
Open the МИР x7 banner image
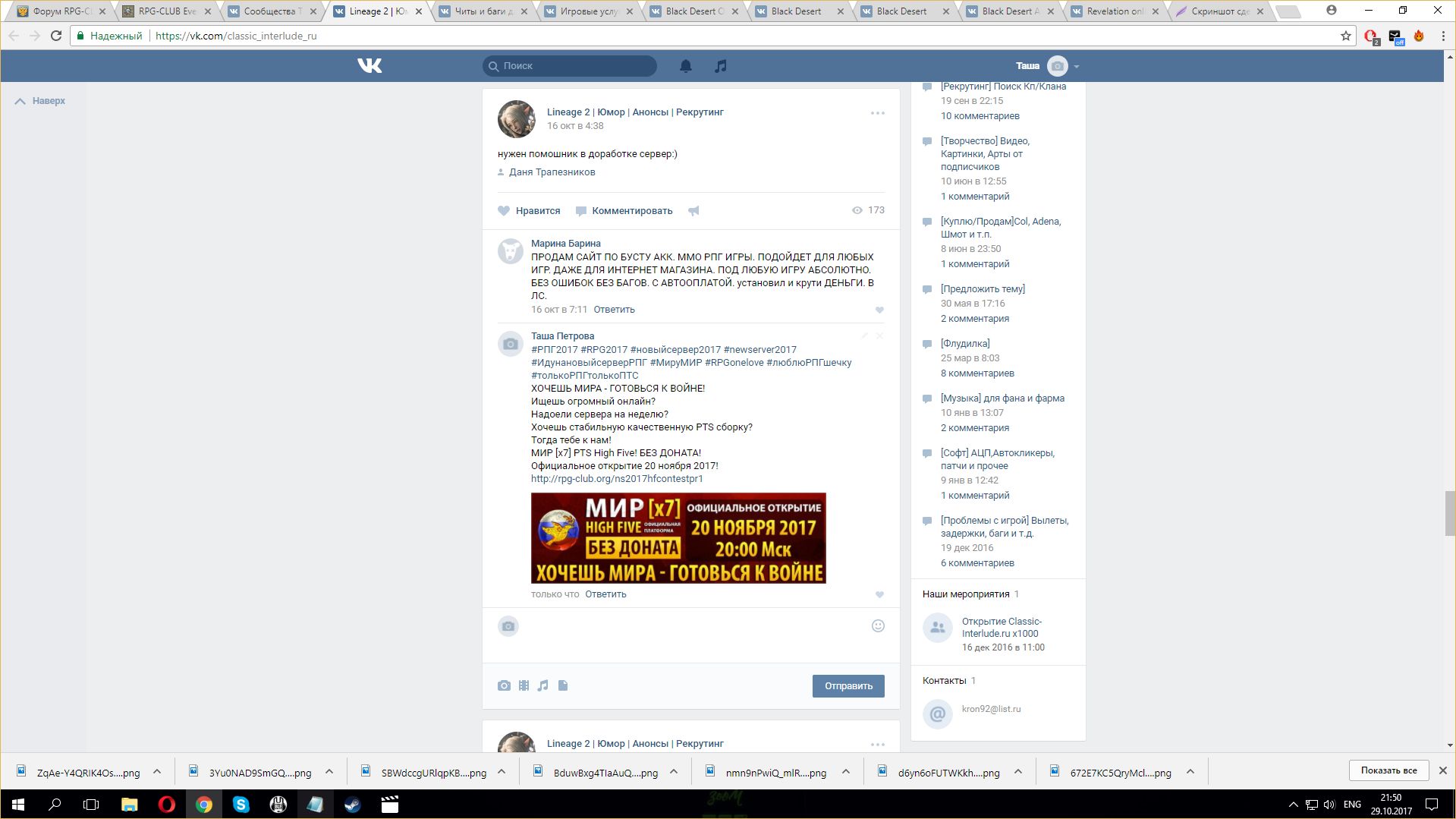[678, 538]
